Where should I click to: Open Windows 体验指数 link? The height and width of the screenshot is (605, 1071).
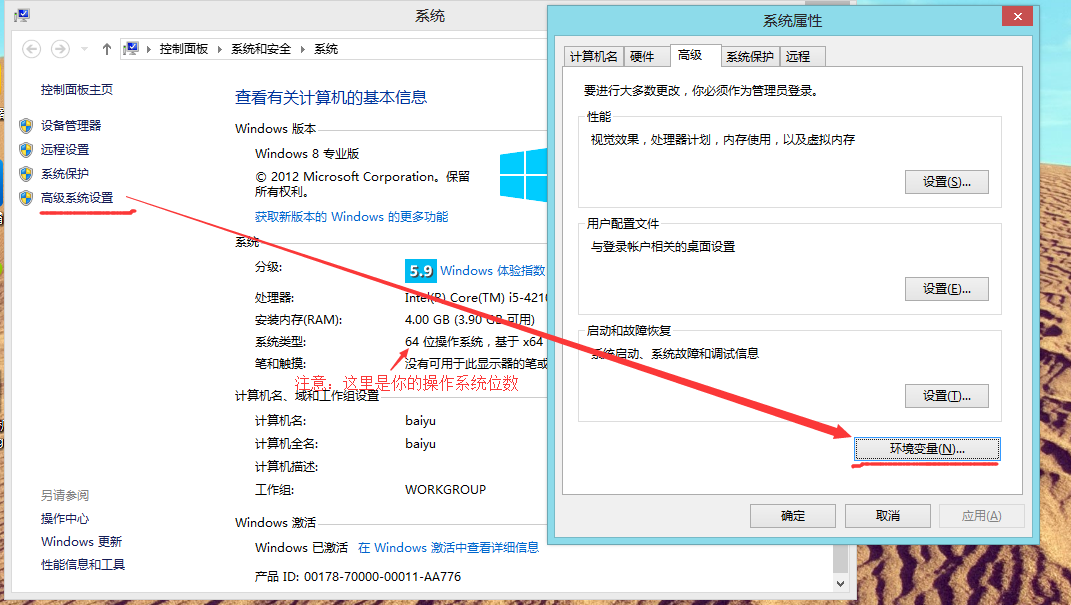click(x=492, y=271)
